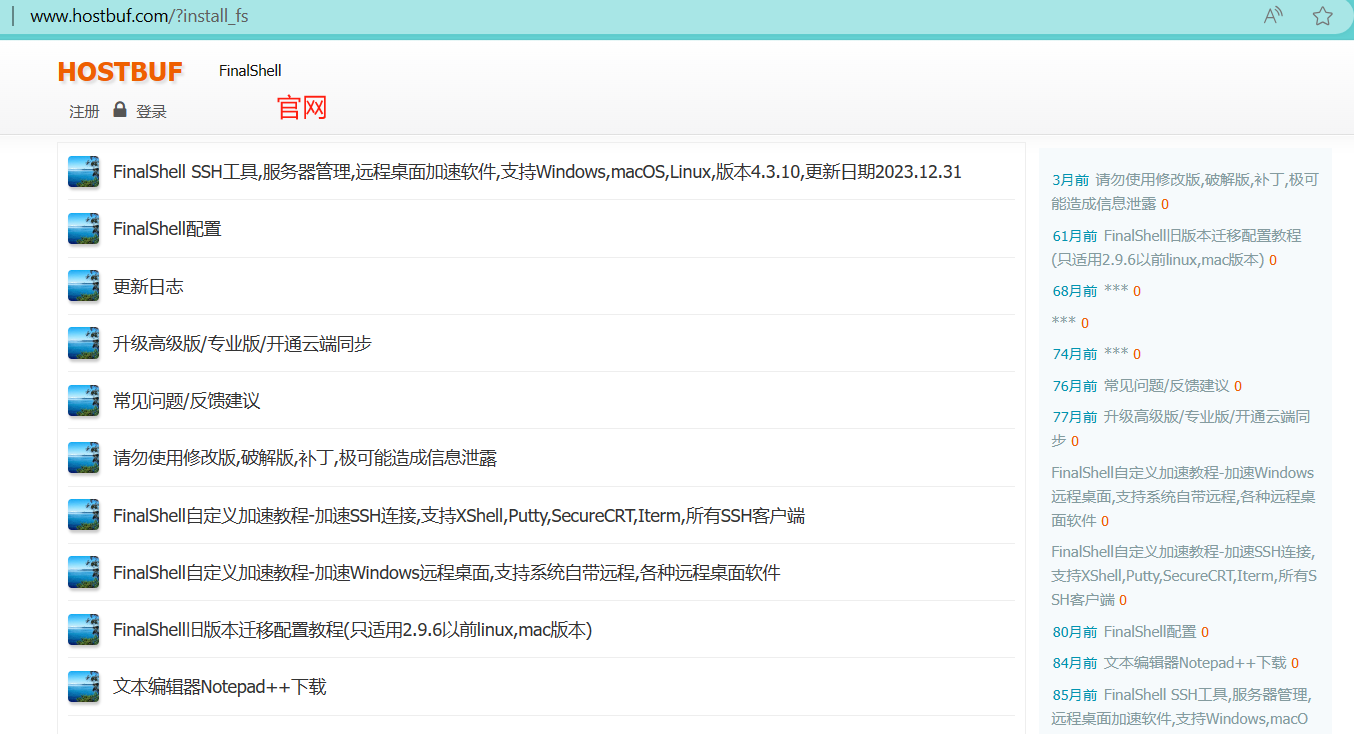
Task: Click the thumbnail beside 常见问题/反馈建议
Action: click(83, 400)
